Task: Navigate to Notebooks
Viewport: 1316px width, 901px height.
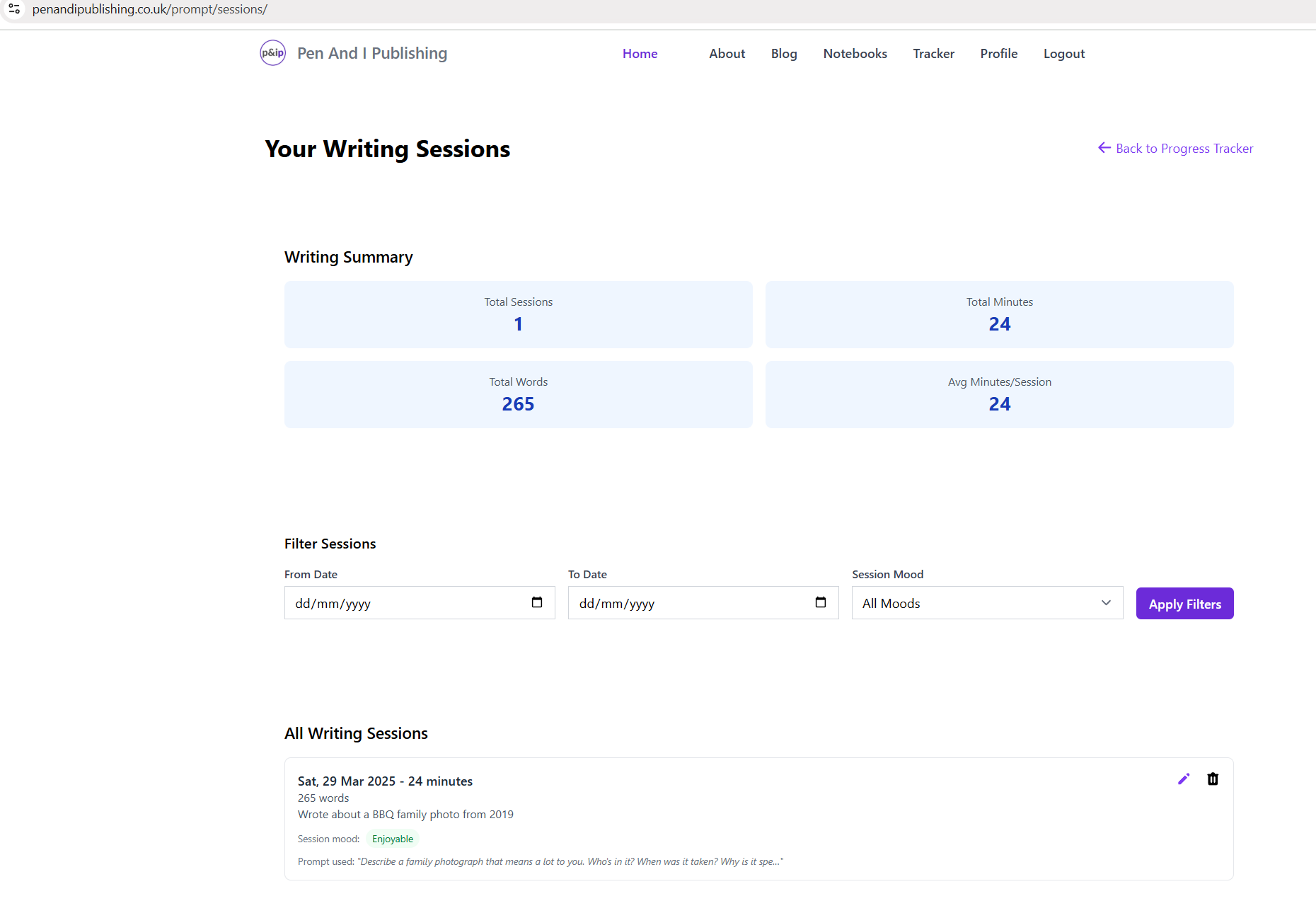Action: click(x=855, y=54)
